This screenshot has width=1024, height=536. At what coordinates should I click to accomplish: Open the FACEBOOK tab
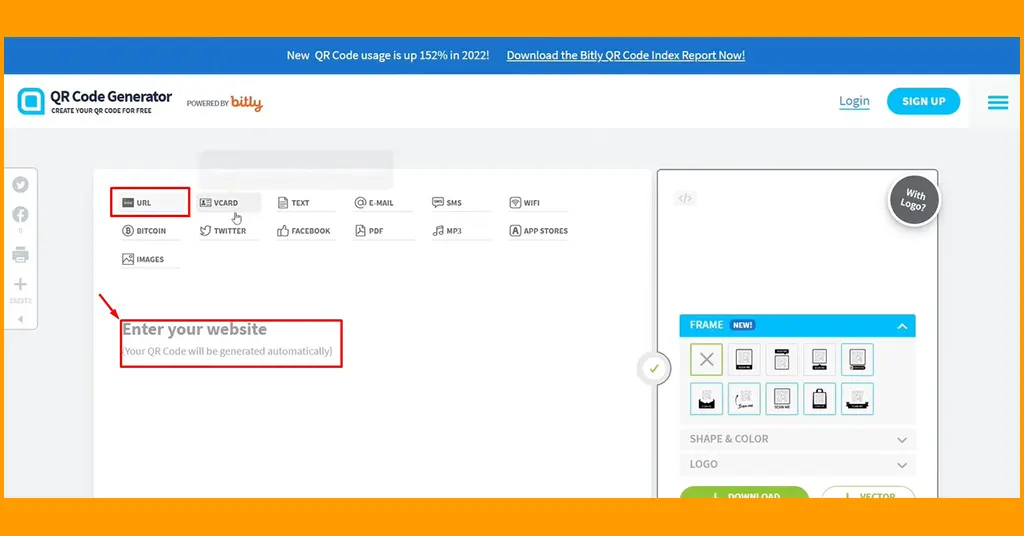[305, 230]
